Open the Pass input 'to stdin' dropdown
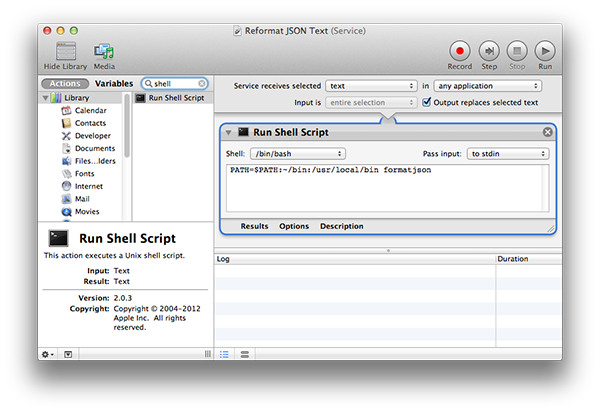 508,154
